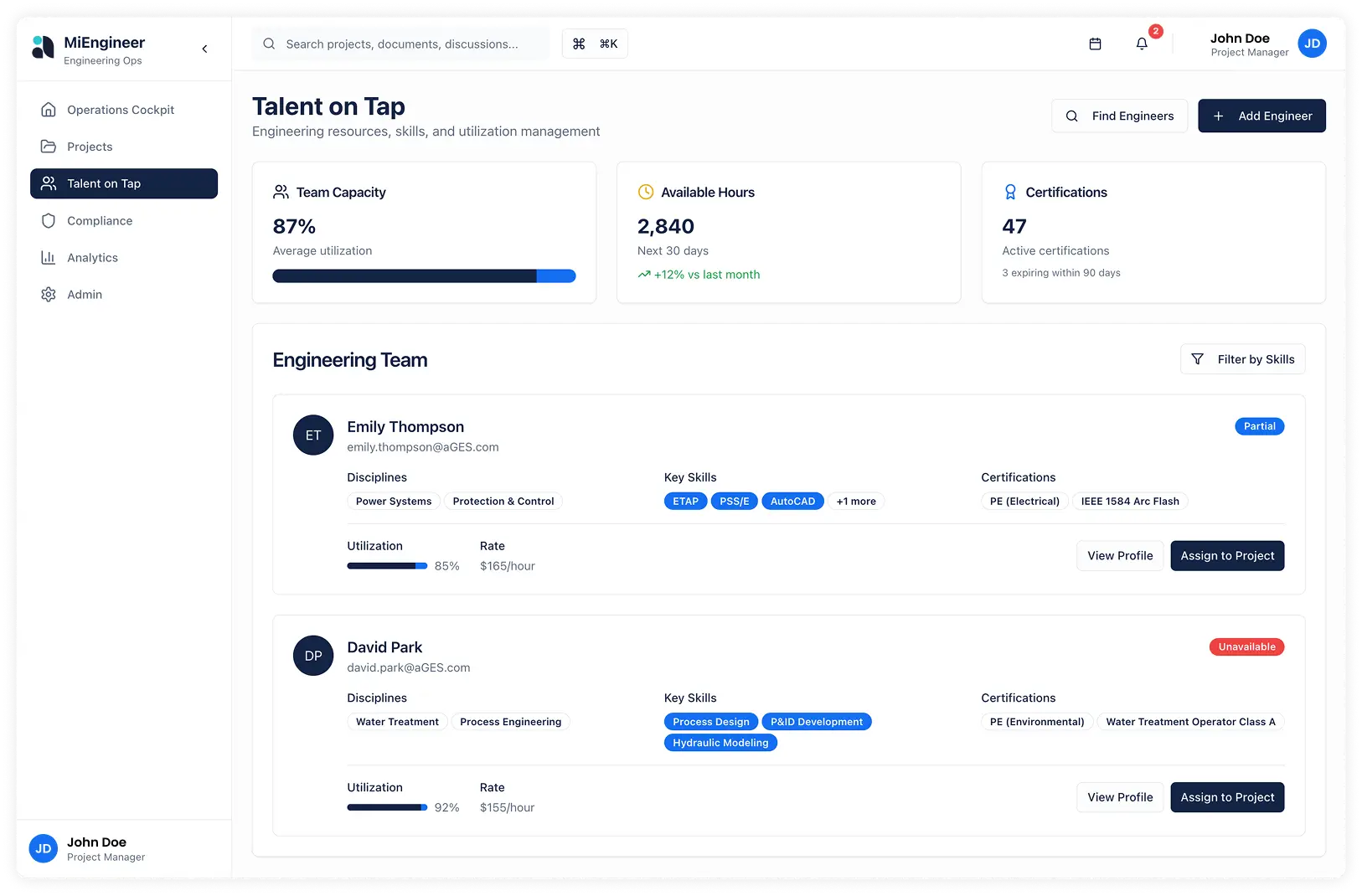The width and height of the screenshot is (1362, 896).
Task: Click David Park's DP avatar
Action: tap(313, 656)
